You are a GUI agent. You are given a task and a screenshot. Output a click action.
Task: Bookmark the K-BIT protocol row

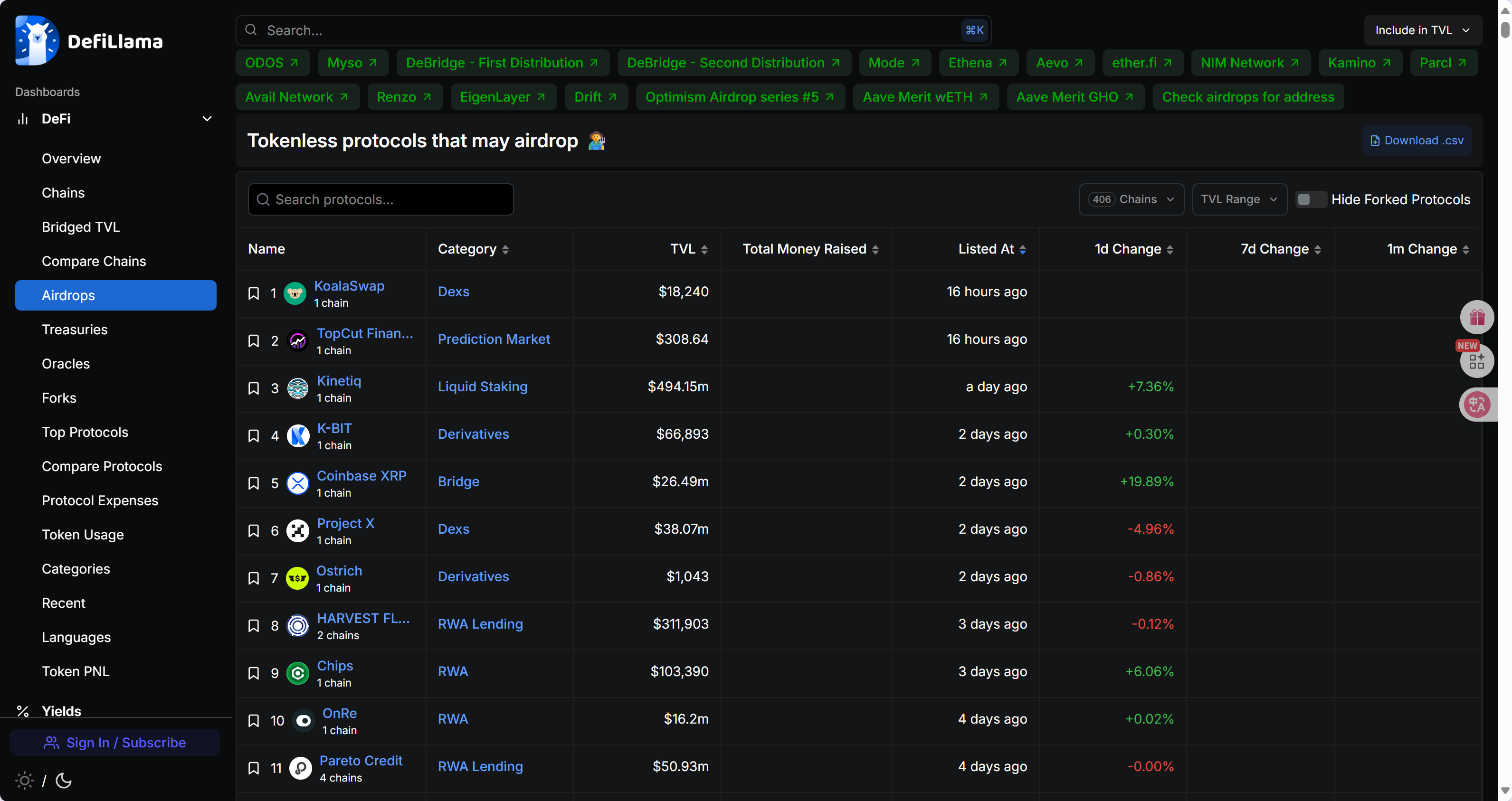point(254,436)
